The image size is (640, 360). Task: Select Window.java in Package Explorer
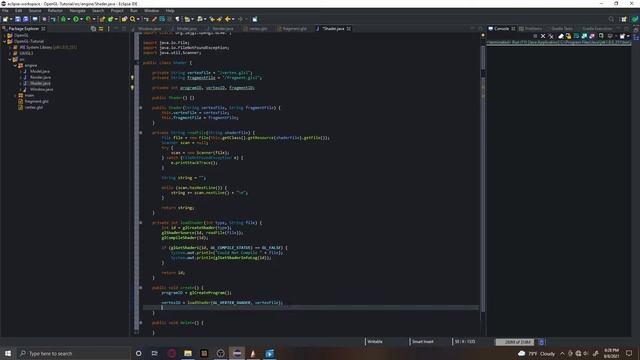[x=41, y=89]
